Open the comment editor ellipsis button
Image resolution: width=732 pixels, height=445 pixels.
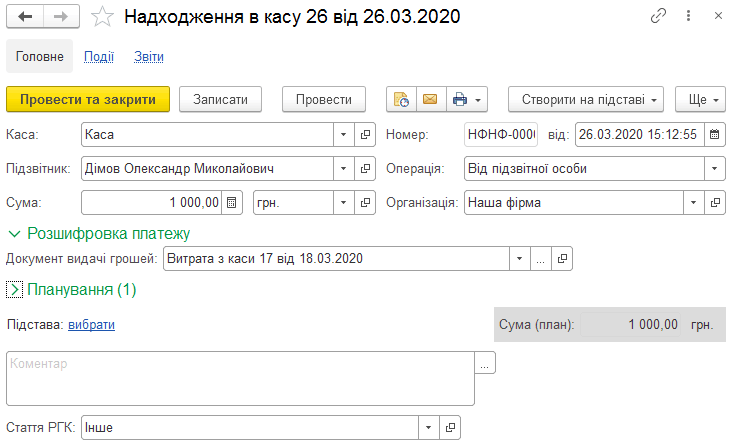tap(485, 363)
